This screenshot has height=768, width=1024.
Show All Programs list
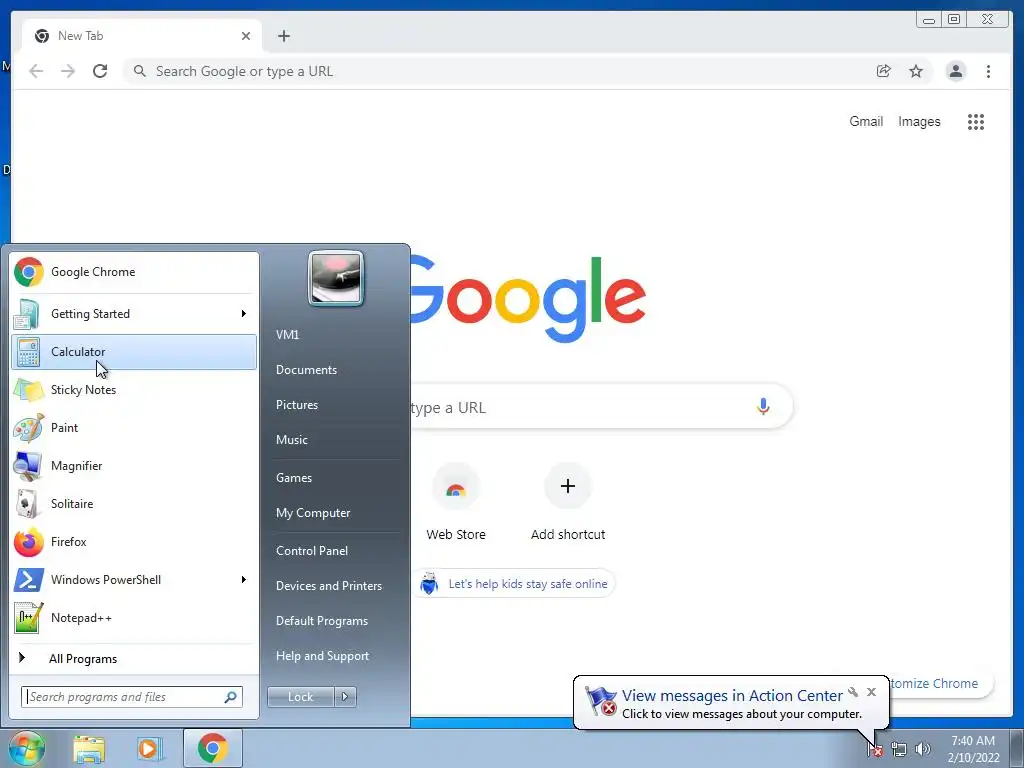point(134,658)
